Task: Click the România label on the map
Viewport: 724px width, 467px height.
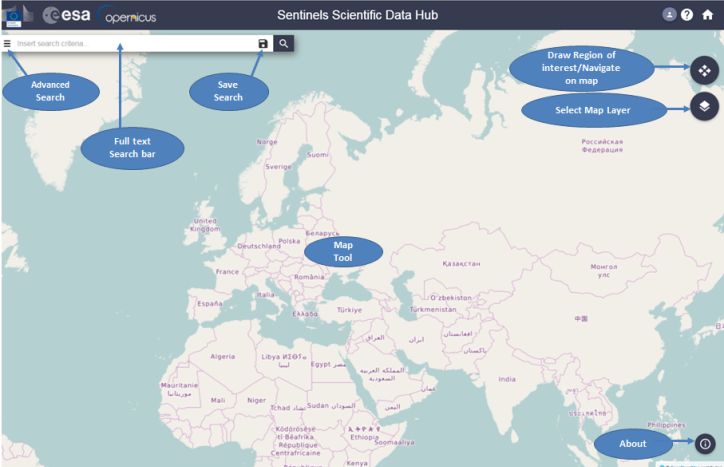Action: pyautogui.click(x=309, y=277)
